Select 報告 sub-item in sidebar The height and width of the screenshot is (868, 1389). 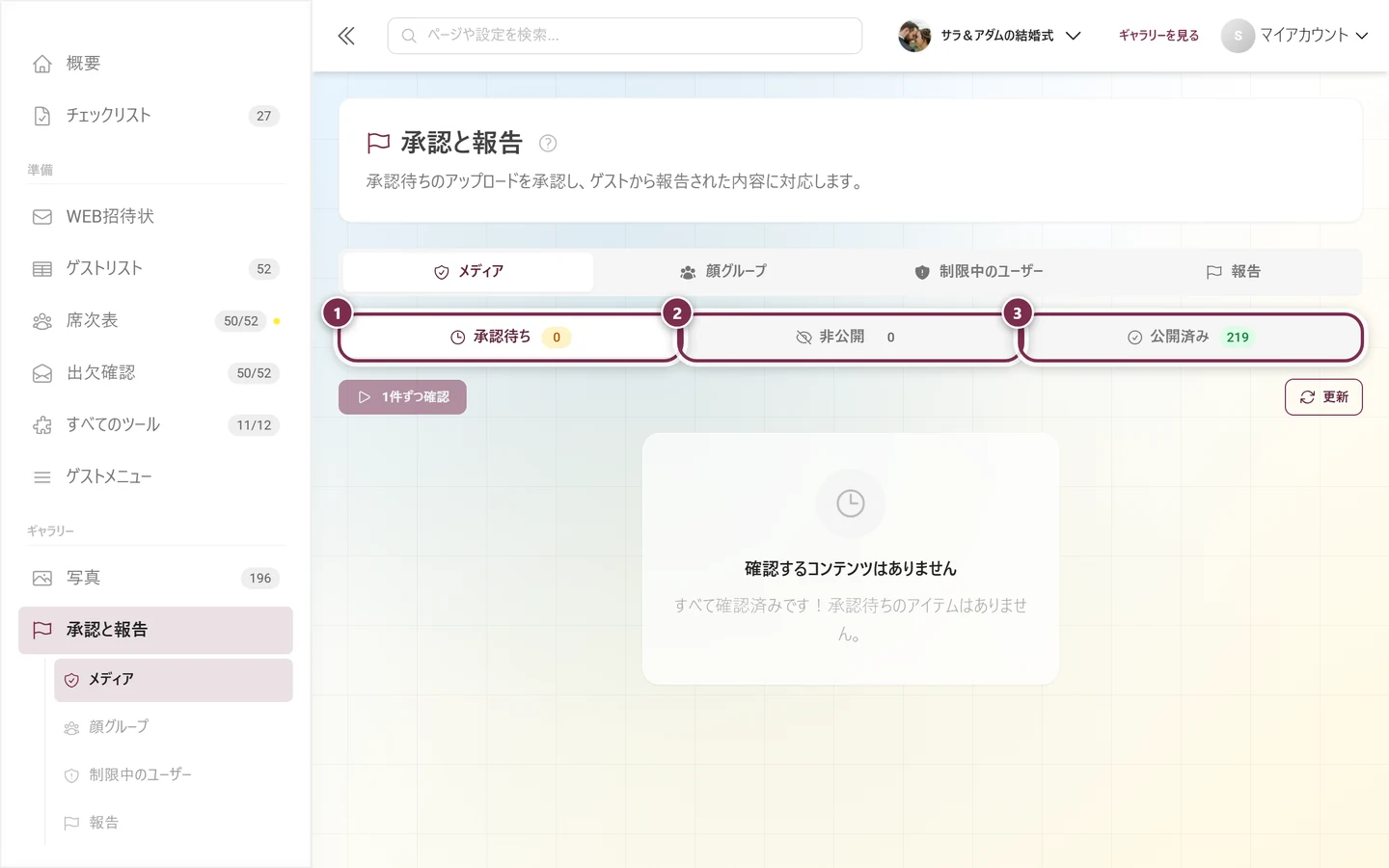coord(174,823)
